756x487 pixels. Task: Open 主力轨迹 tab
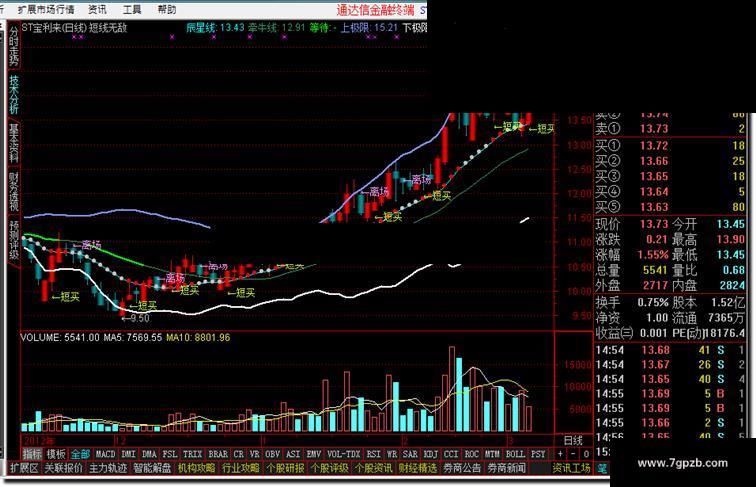tap(108, 468)
